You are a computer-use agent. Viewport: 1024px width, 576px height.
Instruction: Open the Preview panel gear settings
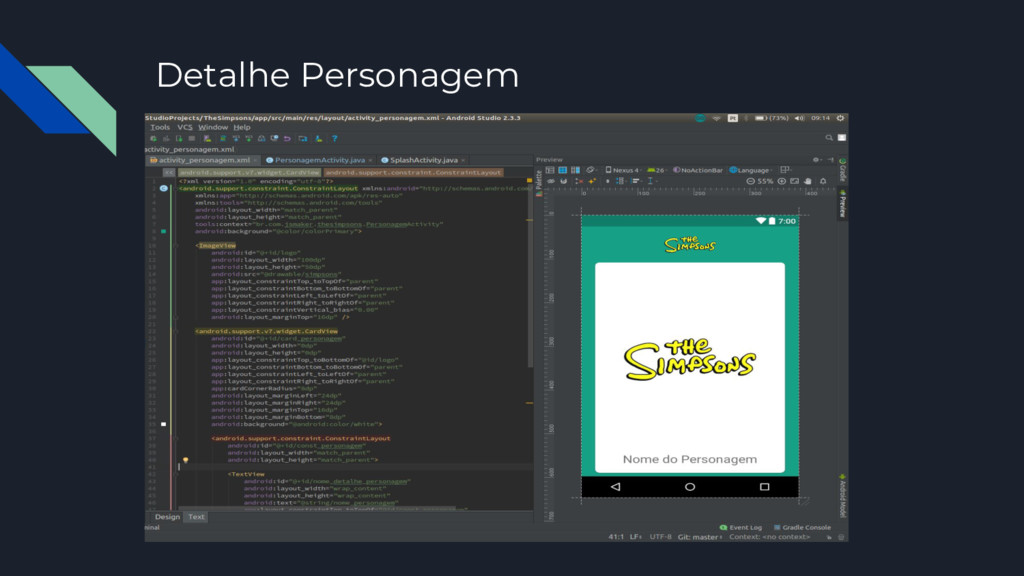coord(816,160)
